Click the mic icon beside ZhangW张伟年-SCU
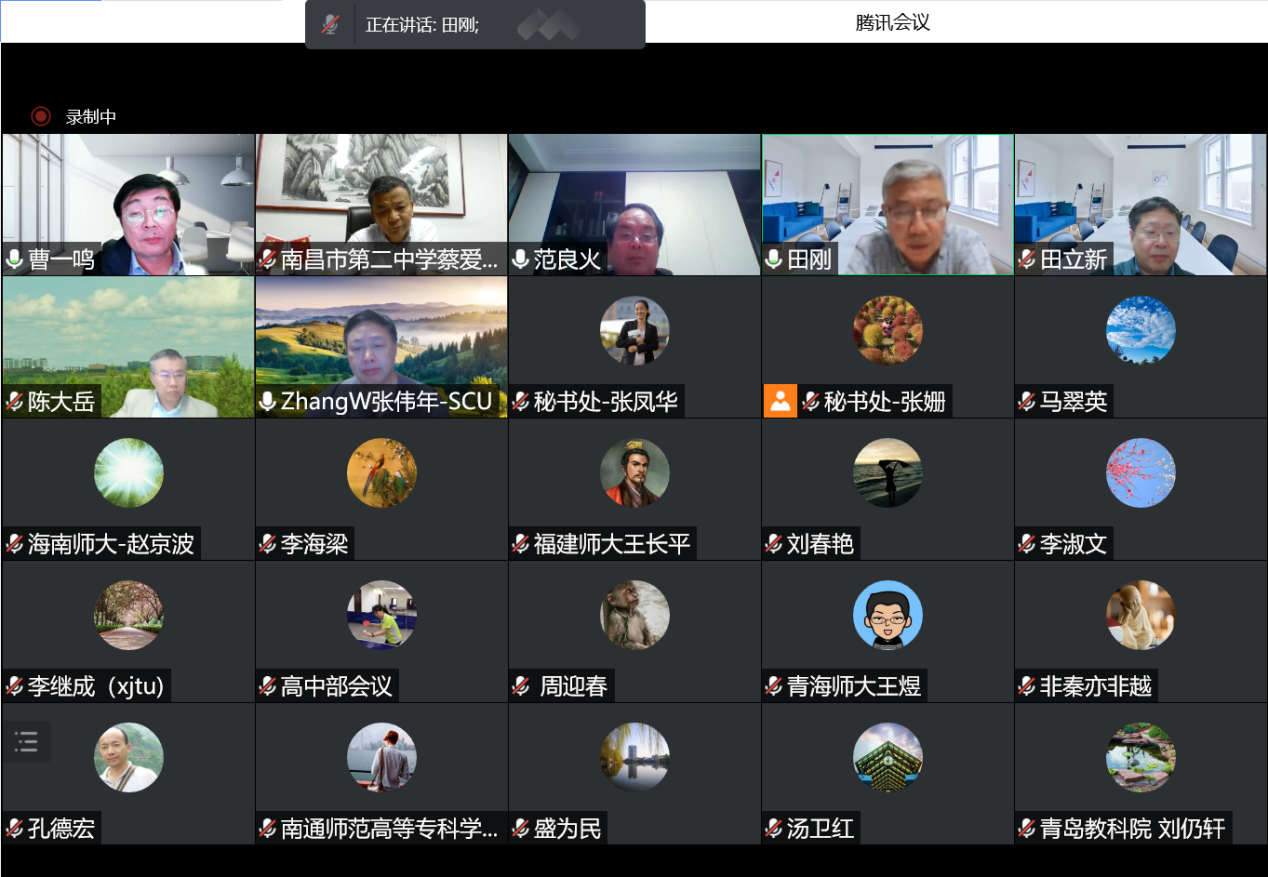The image size is (1268, 877). coord(267,402)
